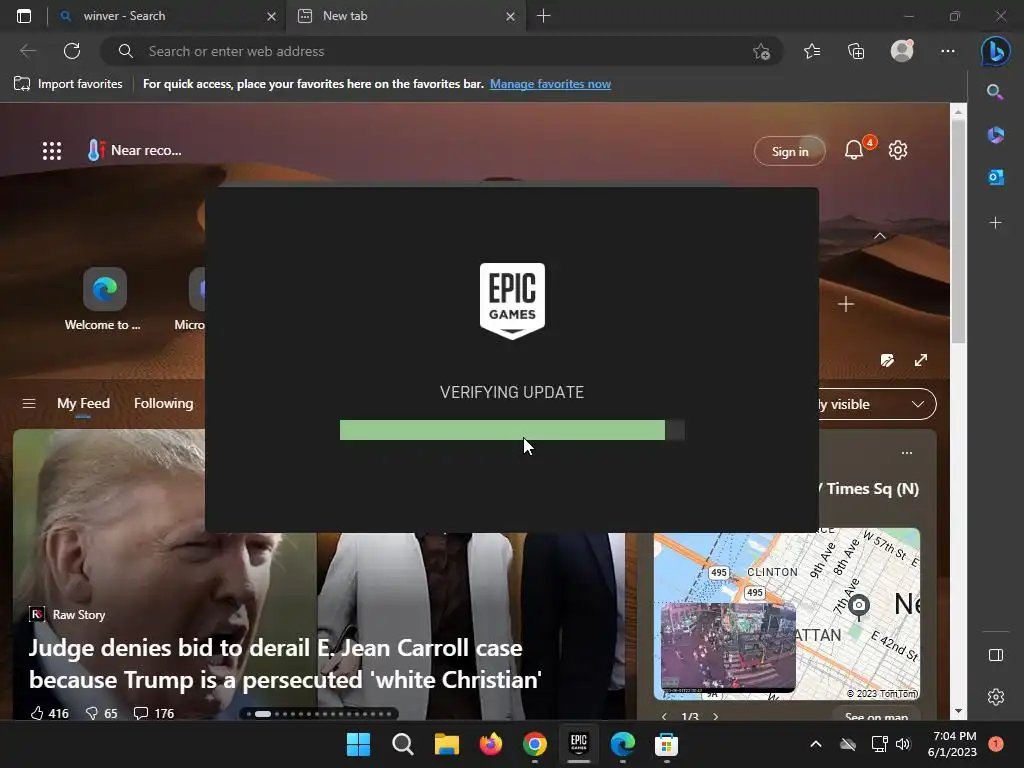
Task: Select the 'My Feed' tab
Action: click(83, 404)
